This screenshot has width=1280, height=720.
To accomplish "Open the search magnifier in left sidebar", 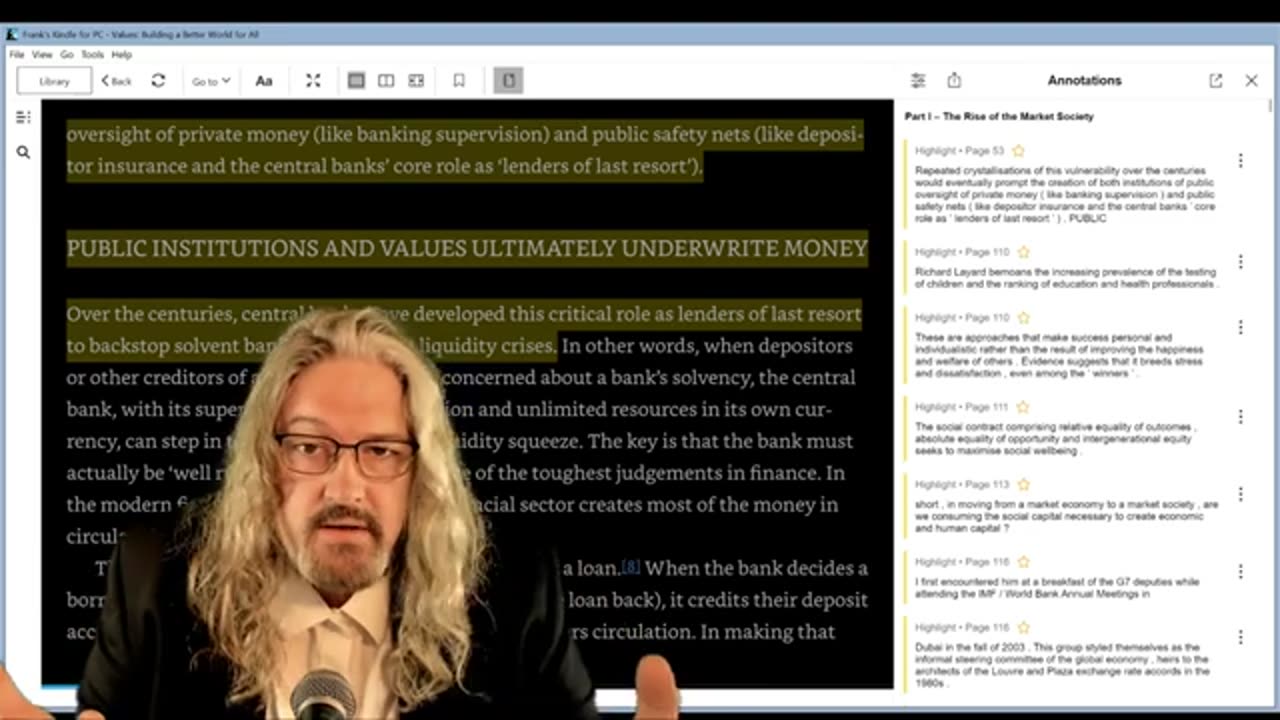I will [x=23, y=153].
